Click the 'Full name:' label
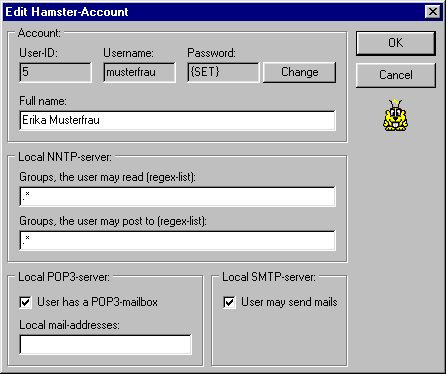This screenshot has width=446, height=374. click(43, 101)
